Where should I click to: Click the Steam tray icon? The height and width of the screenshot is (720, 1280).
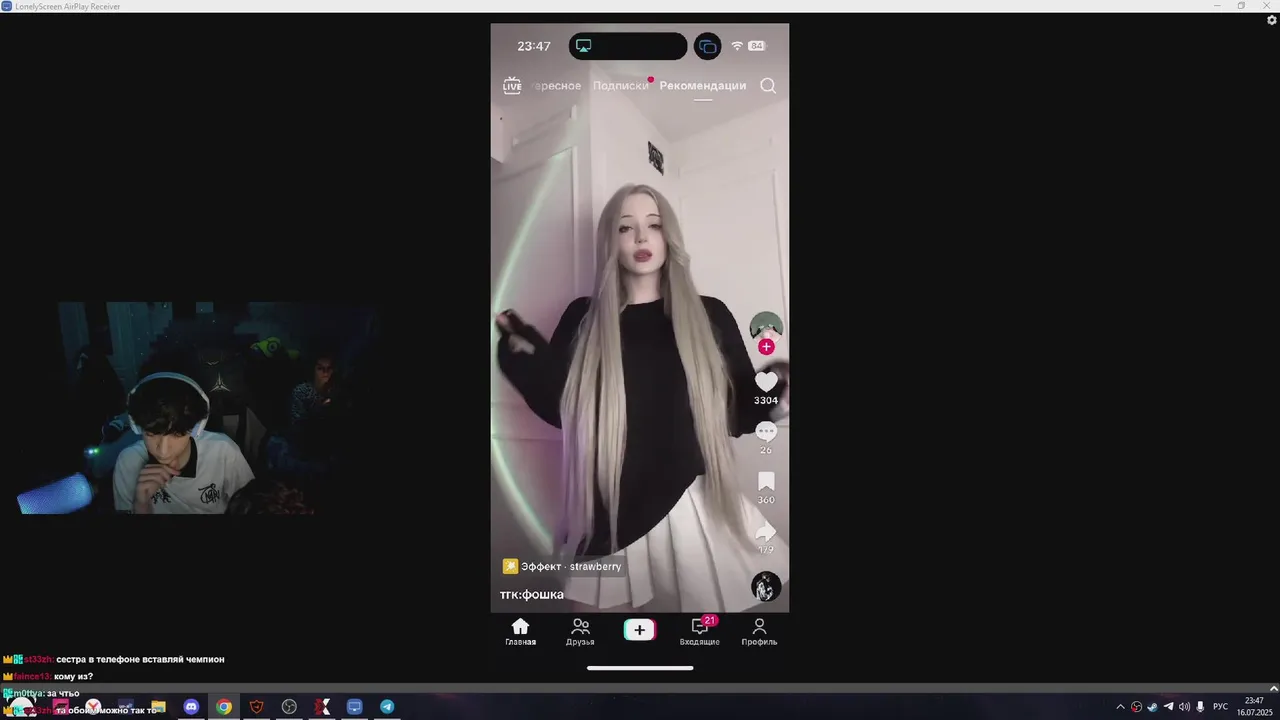pos(1152,707)
